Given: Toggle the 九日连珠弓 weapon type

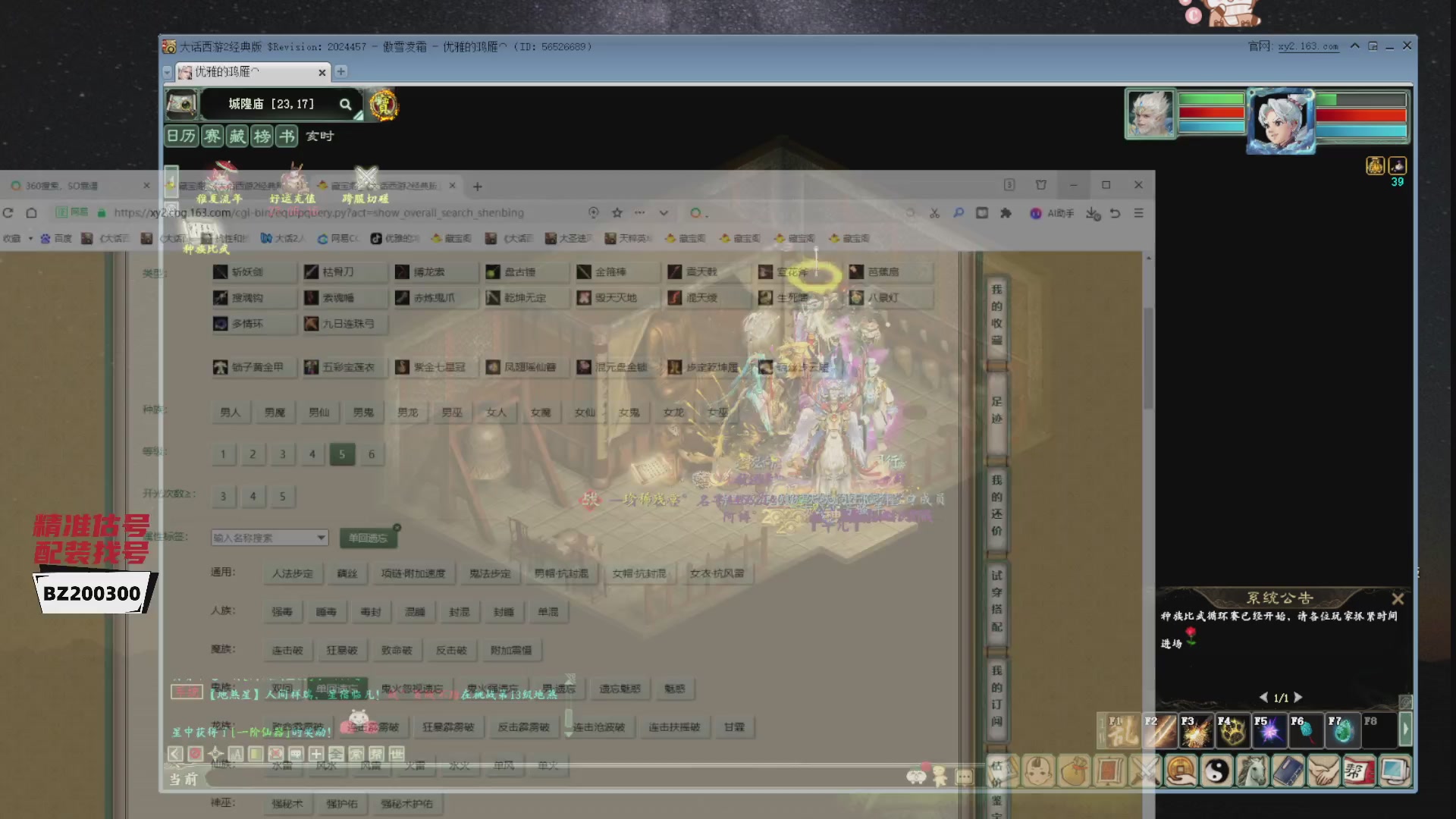Looking at the screenshot, I should pyautogui.click(x=345, y=324).
